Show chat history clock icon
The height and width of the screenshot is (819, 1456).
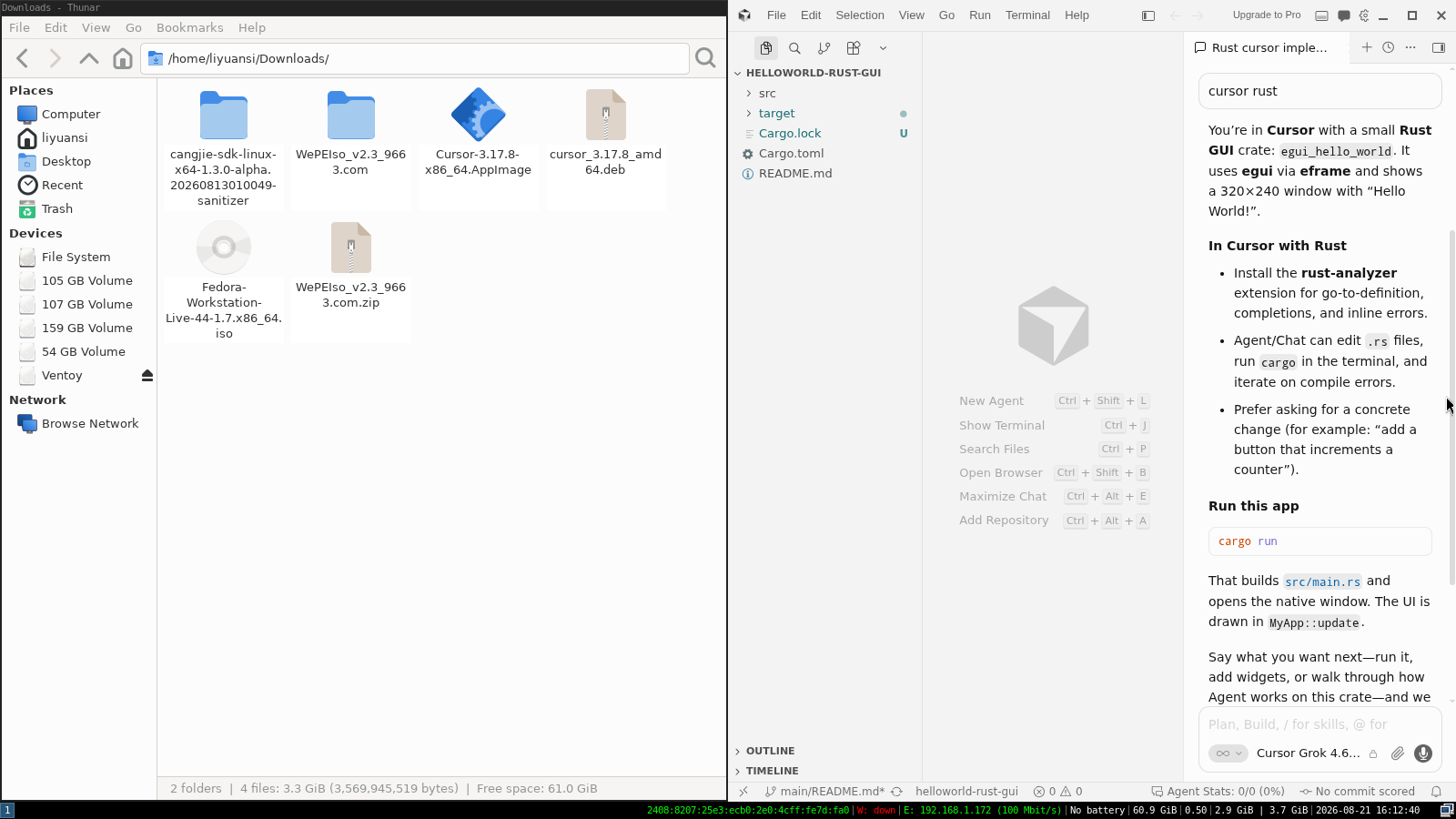pyautogui.click(x=1389, y=47)
